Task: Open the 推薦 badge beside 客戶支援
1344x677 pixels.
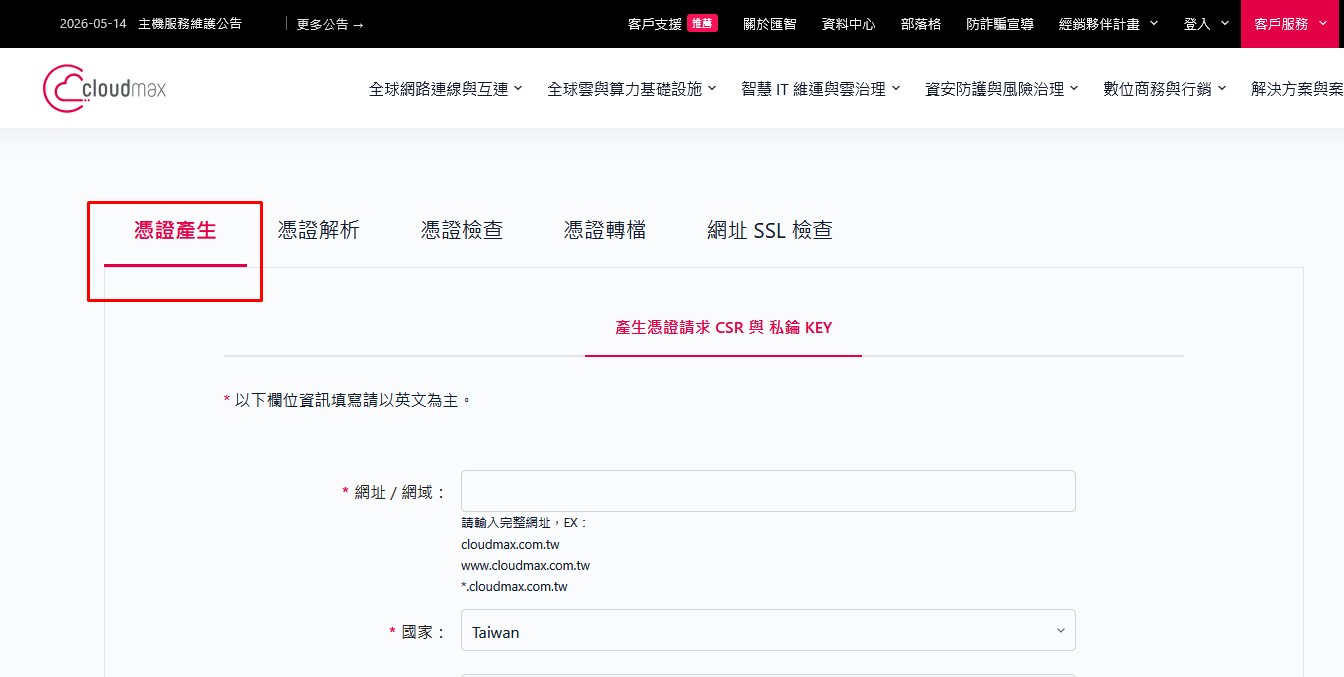Action: tap(702, 23)
